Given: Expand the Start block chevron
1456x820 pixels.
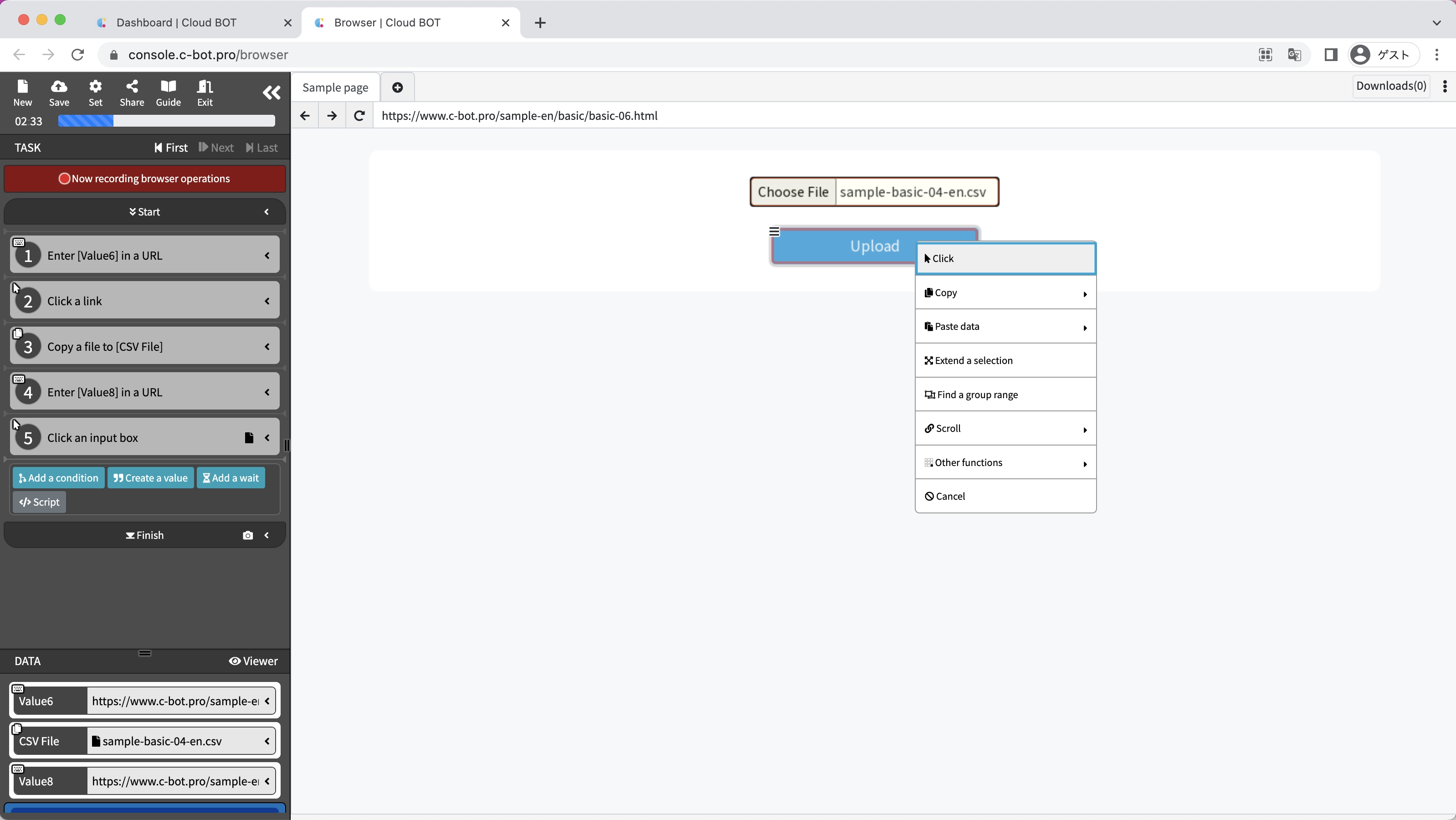Looking at the screenshot, I should pyautogui.click(x=267, y=212).
